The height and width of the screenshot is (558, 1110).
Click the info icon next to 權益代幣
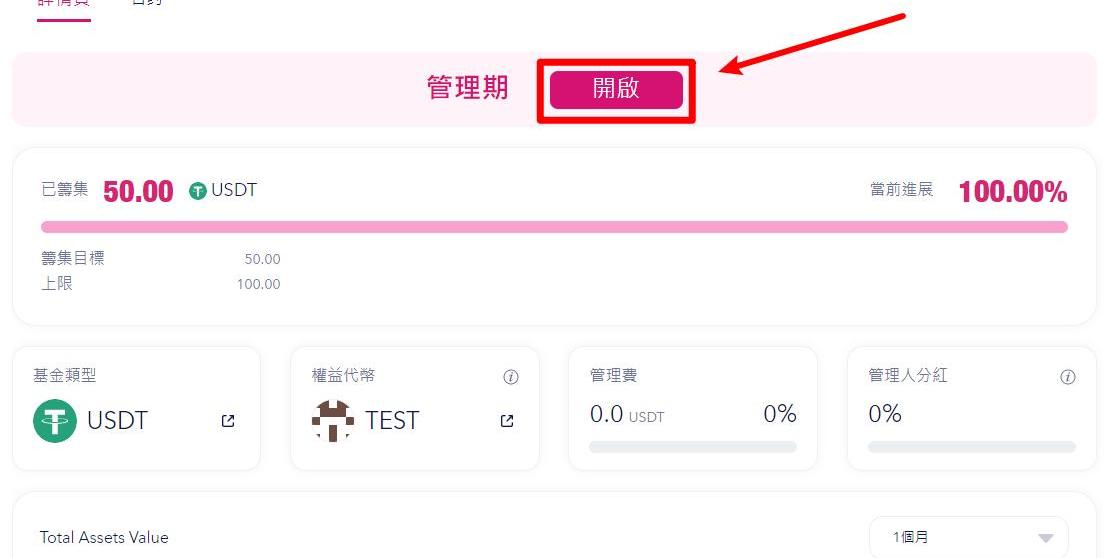510,377
